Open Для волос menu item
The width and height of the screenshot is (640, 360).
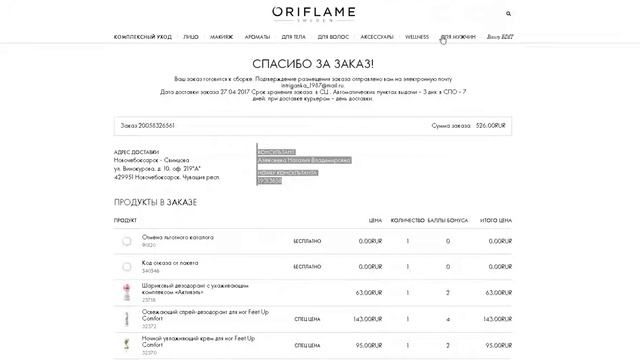click(333, 37)
